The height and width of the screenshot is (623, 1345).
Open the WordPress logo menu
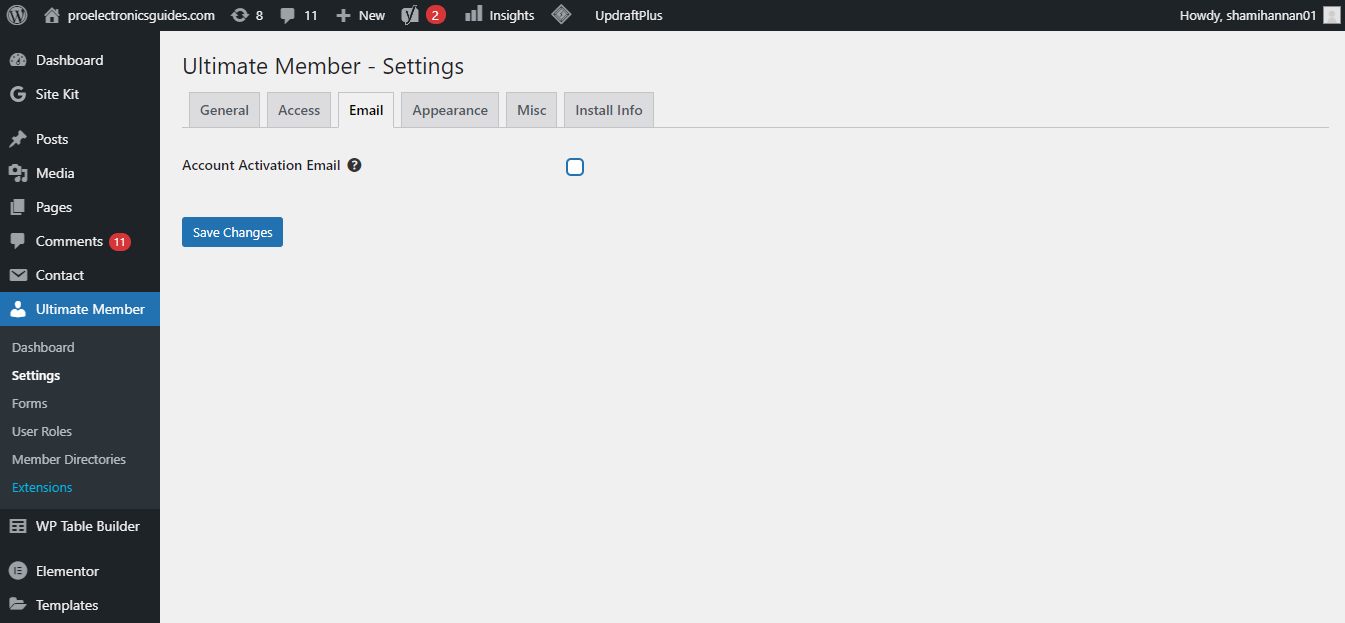point(17,15)
